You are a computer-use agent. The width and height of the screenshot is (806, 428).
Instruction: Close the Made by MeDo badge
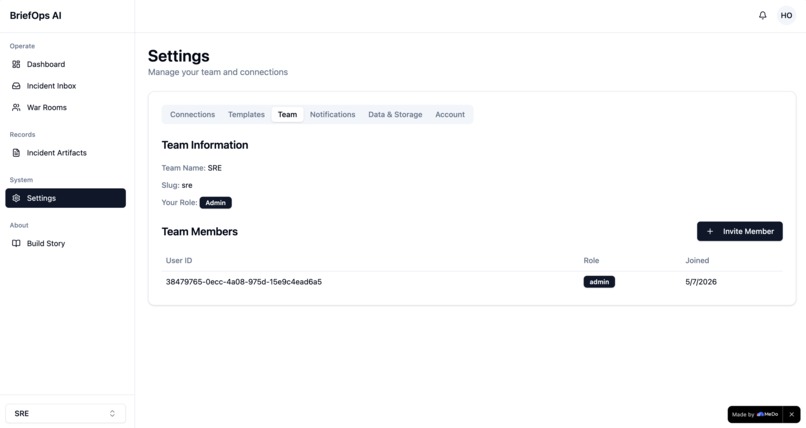click(x=792, y=414)
